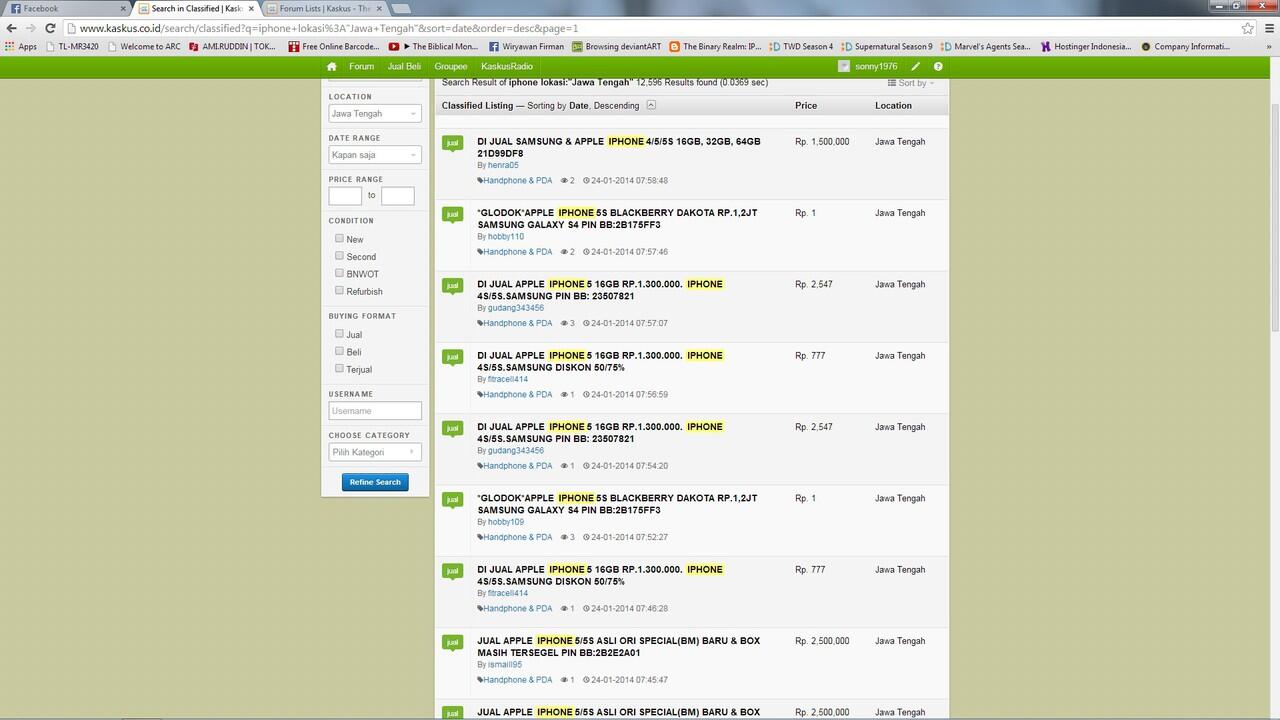1280x720 pixels.
Task: Check the Second condition checkbox
Action: pos(339,256)
